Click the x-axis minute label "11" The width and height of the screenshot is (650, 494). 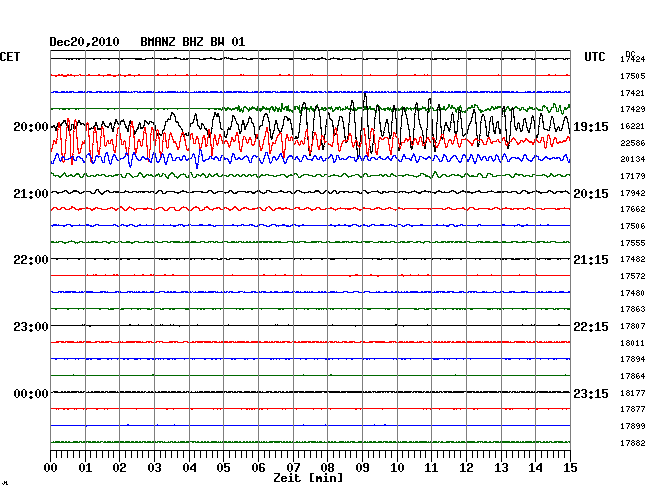click(x=431, y=468)
